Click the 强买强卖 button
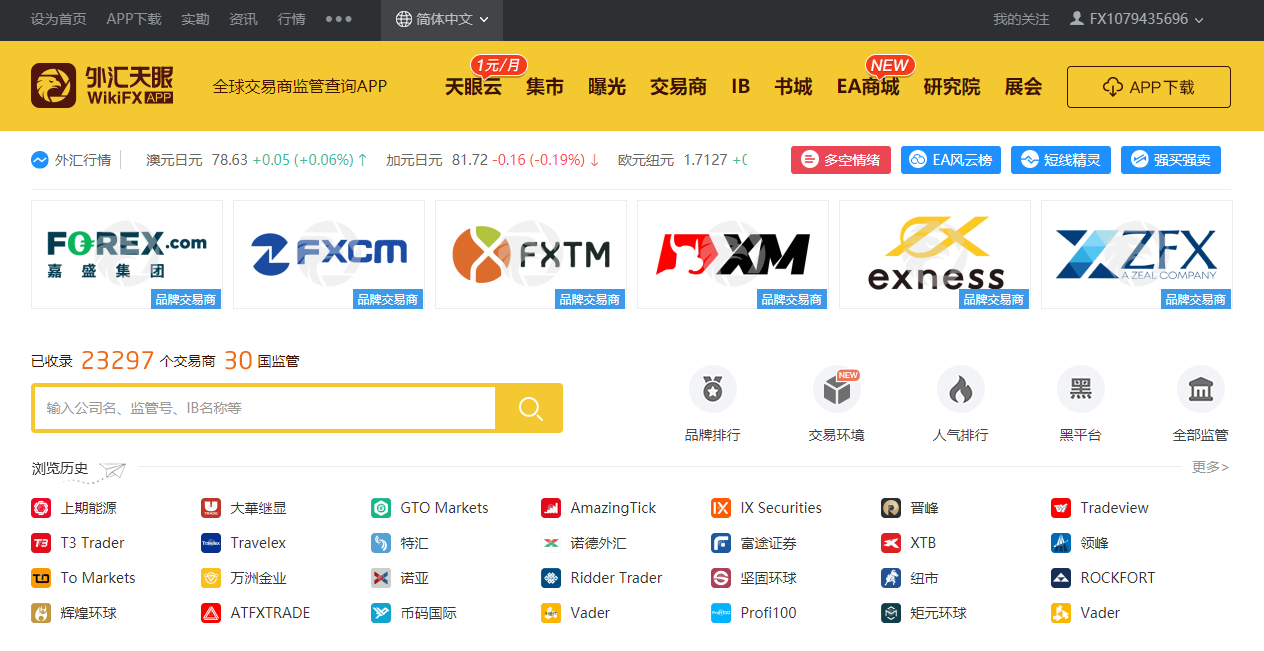 1171,160
